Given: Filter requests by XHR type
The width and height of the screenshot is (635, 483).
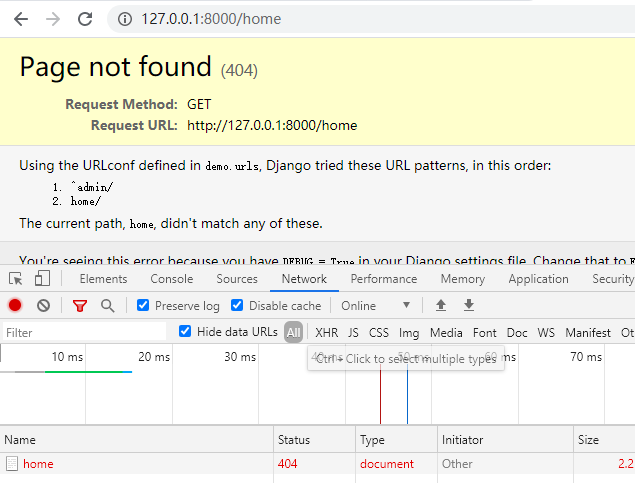Looking at the screenshot, I should coord(326,333).
